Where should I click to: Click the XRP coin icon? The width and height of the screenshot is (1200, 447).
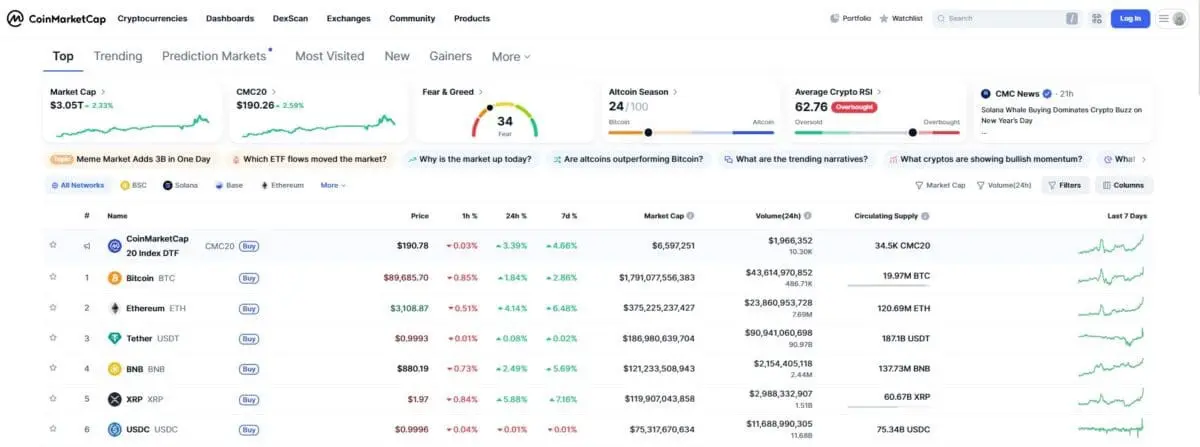114,399
